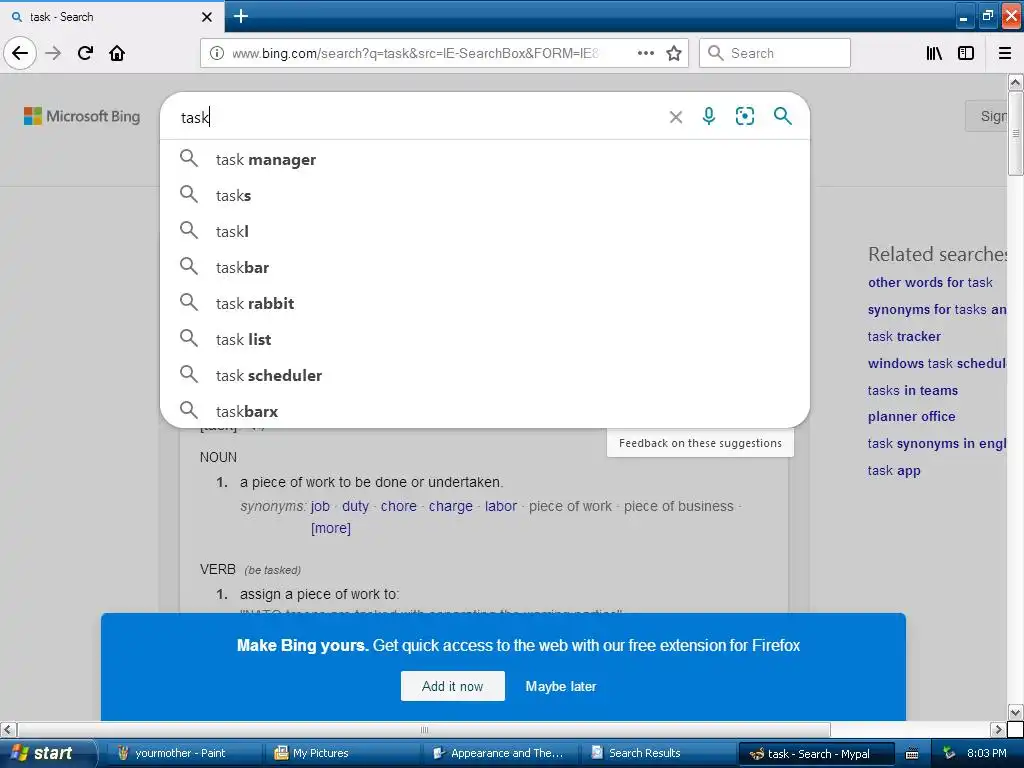Viewport: 1024px width, 768px height.
Task: Open related search 'task tracker'
Action: click(x=904, y=336)
